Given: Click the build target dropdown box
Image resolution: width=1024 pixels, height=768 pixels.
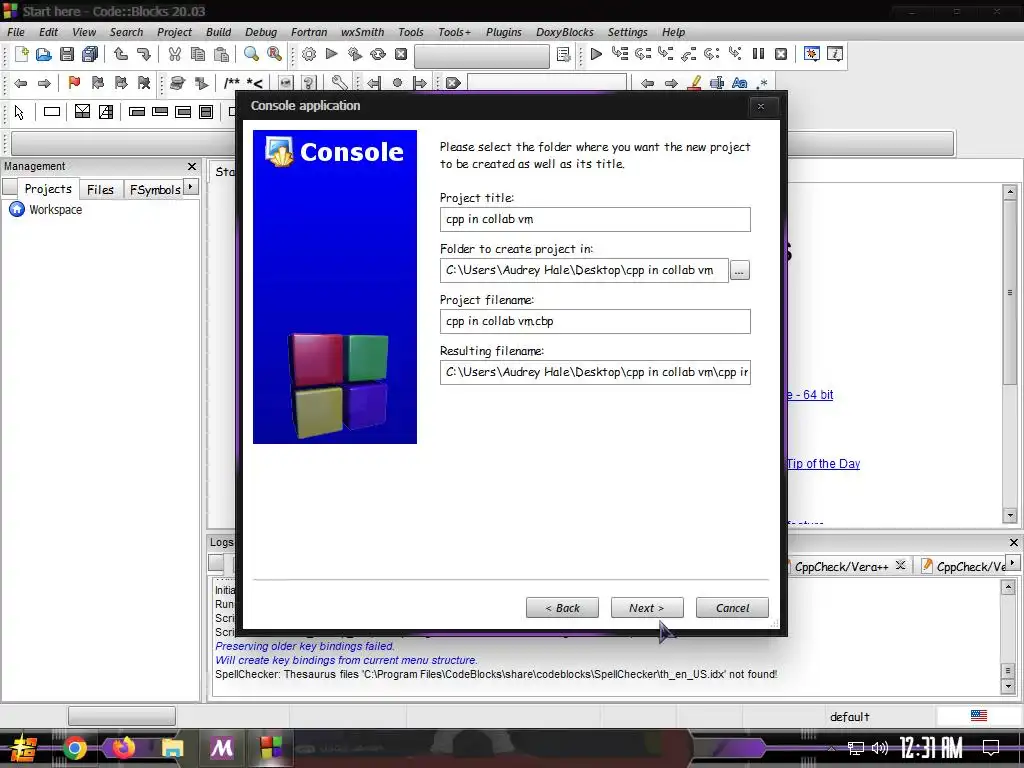Looking at the screenshot, I should (482, 56).
